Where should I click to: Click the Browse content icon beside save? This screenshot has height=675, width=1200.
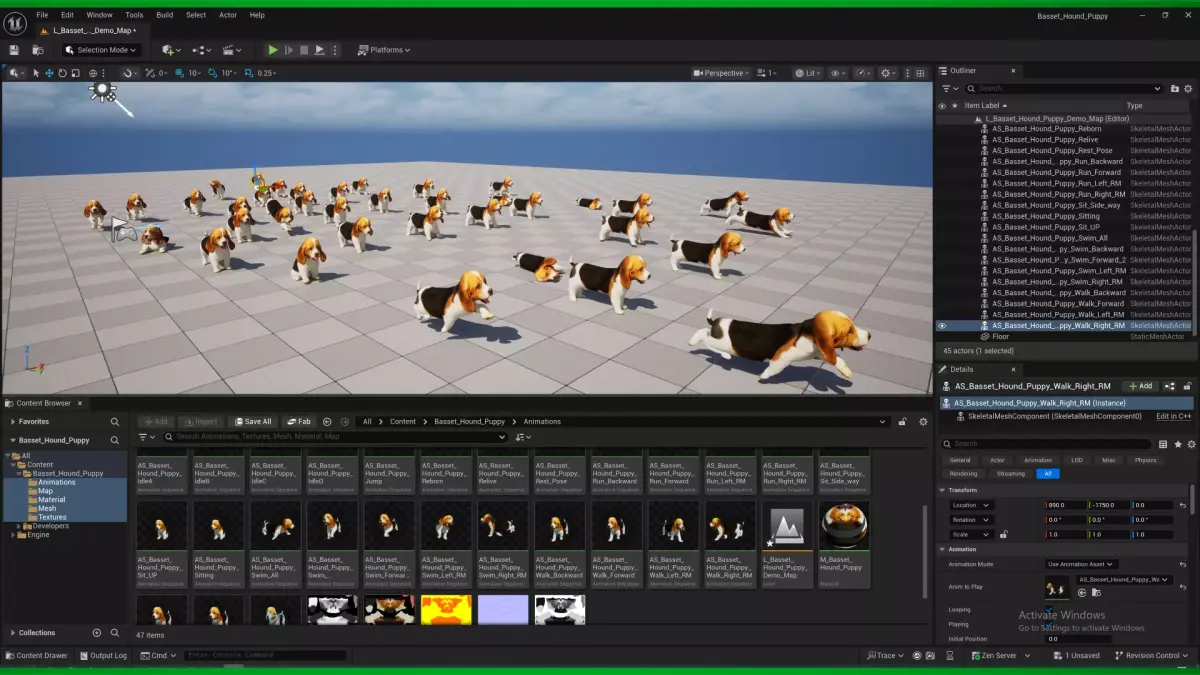(x=40, y=50)
